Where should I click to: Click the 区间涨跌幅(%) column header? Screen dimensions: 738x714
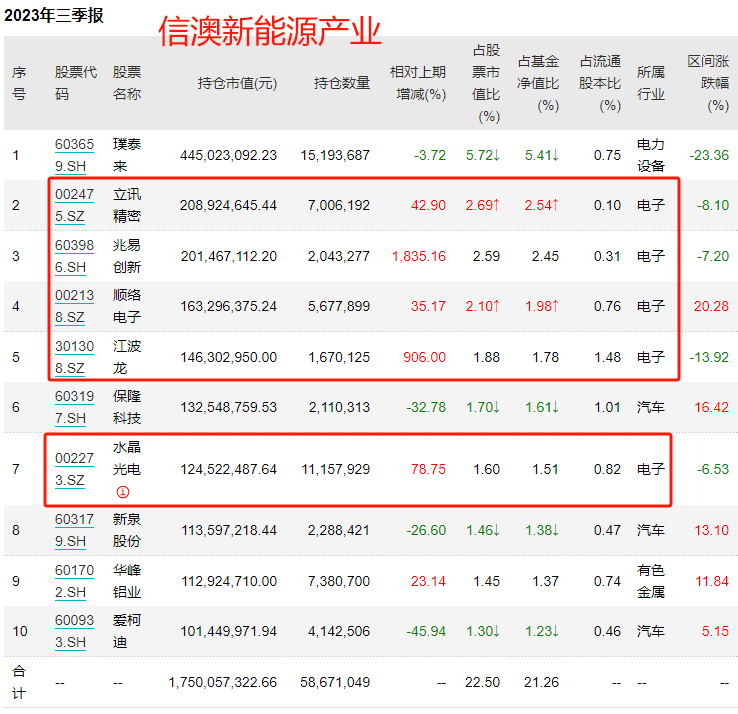(708, 83)
